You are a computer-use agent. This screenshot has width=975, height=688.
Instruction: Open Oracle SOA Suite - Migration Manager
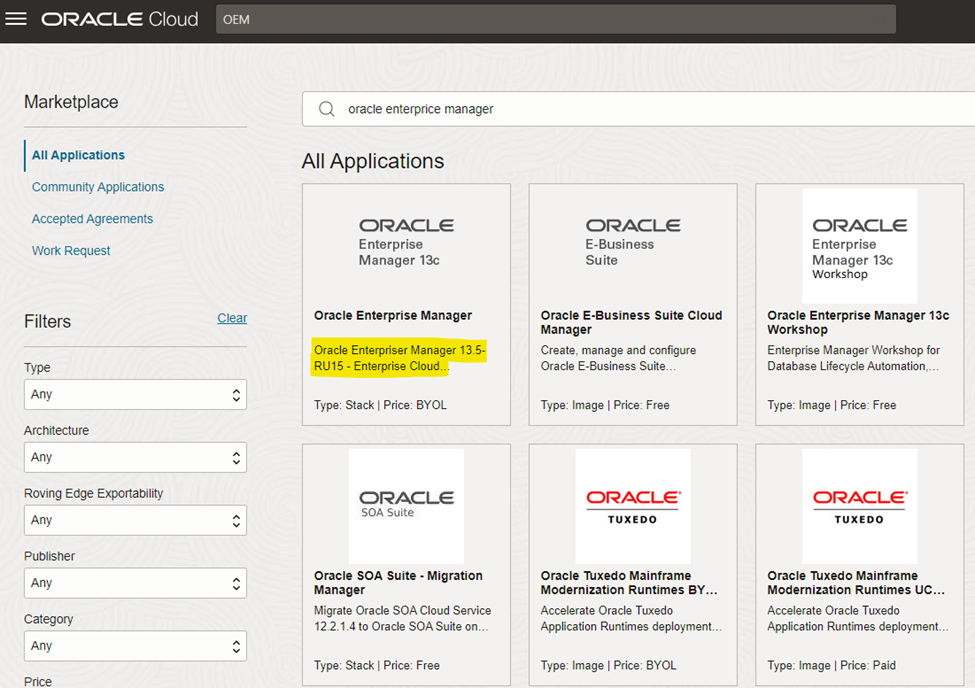(x=398, y=582)
